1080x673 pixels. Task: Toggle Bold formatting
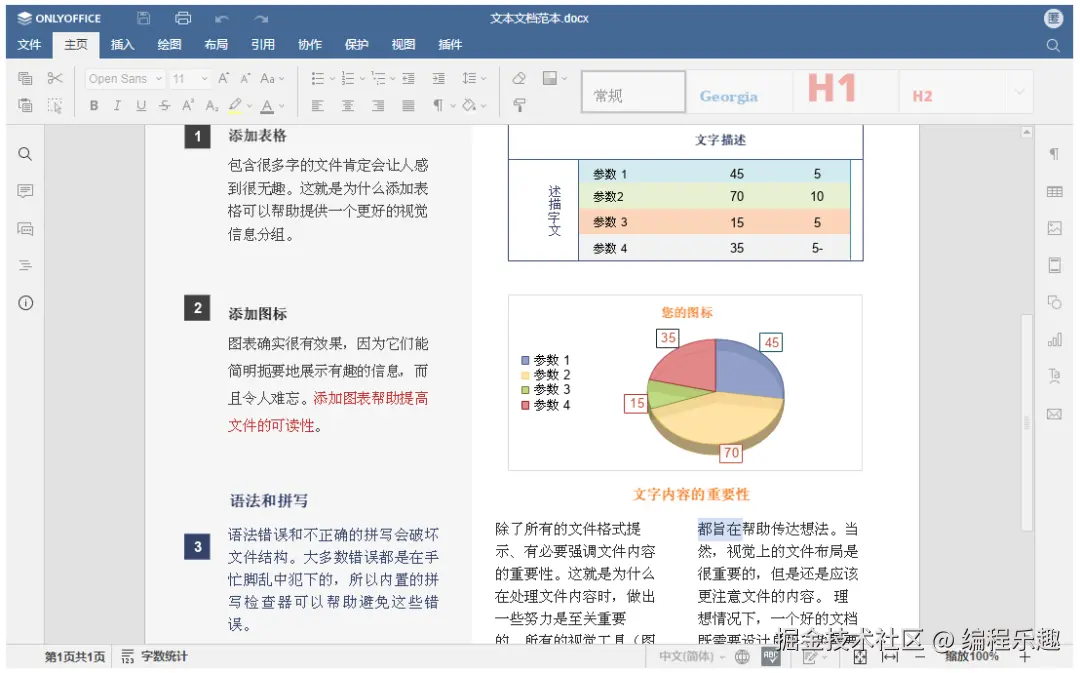[94, 105]
